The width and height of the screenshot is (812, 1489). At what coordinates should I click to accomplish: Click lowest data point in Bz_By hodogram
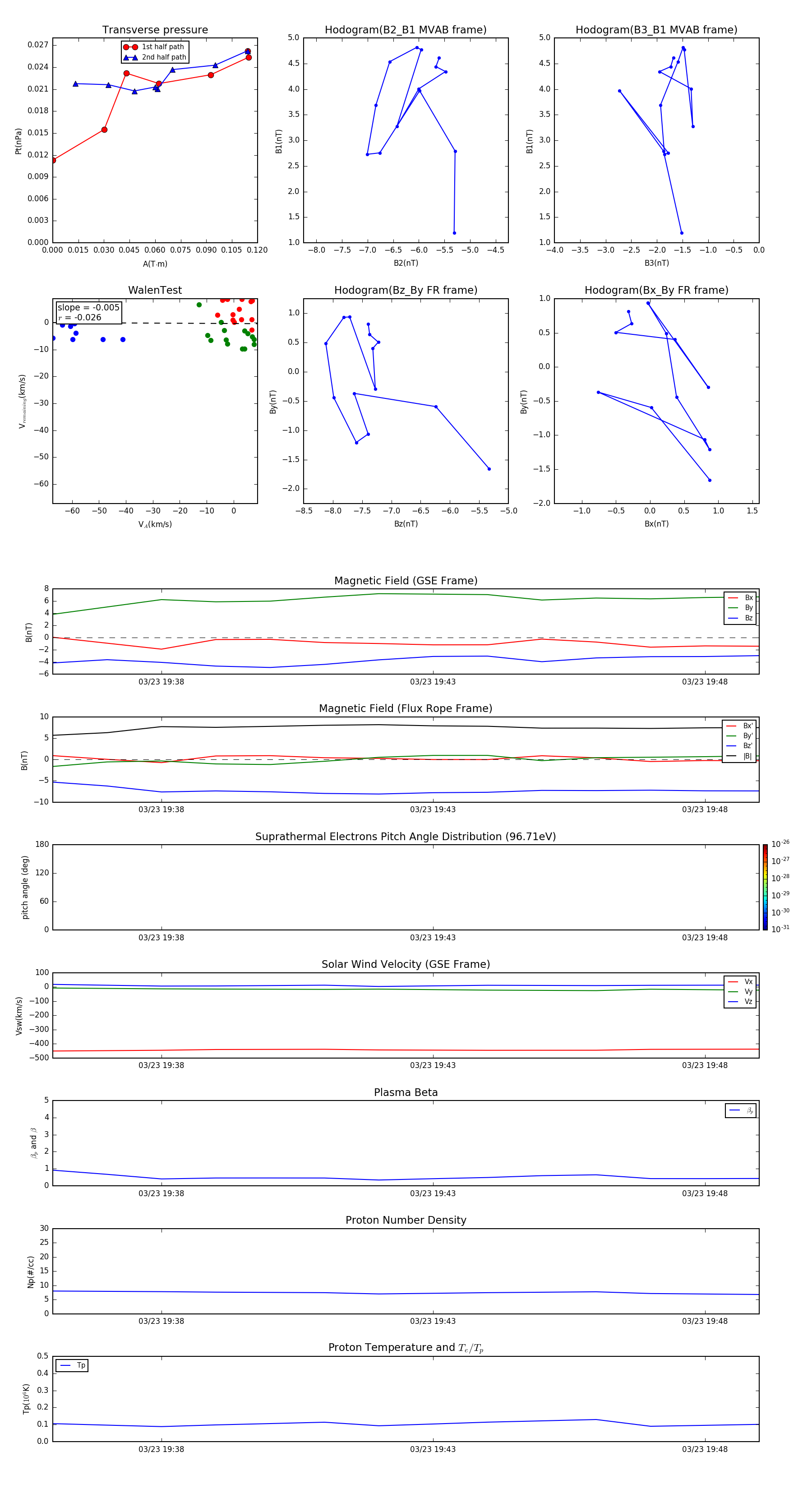(x=489, y=469)
